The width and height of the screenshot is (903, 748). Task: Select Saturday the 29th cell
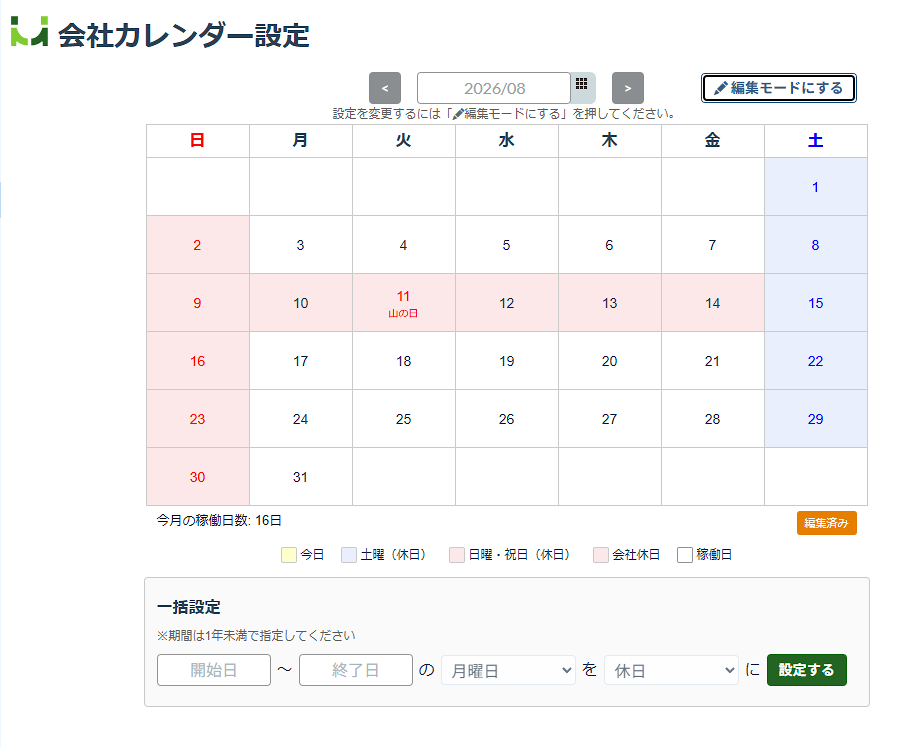click(815, 419)
